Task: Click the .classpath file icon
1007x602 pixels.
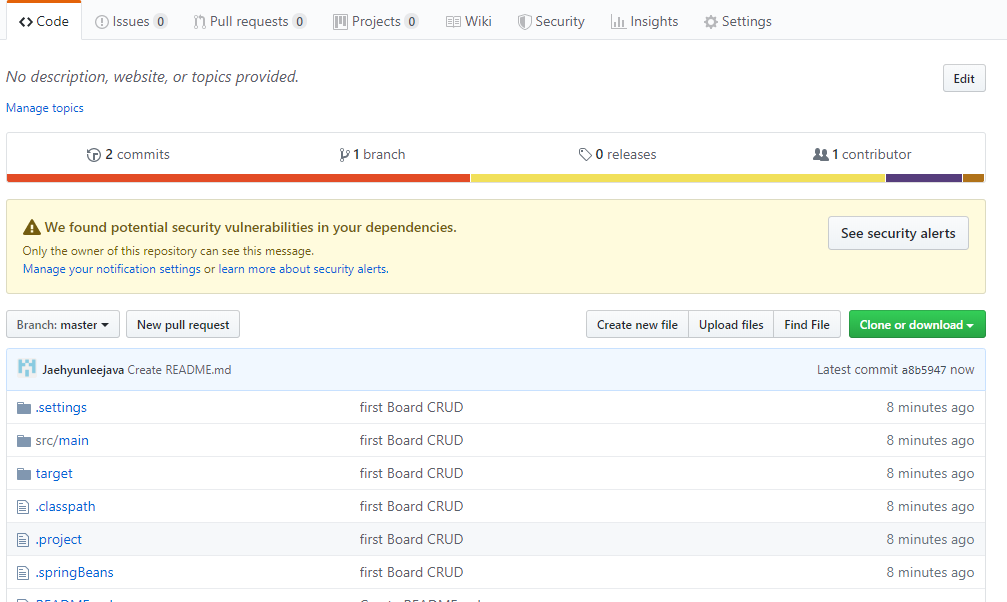Action: point(23,507)
